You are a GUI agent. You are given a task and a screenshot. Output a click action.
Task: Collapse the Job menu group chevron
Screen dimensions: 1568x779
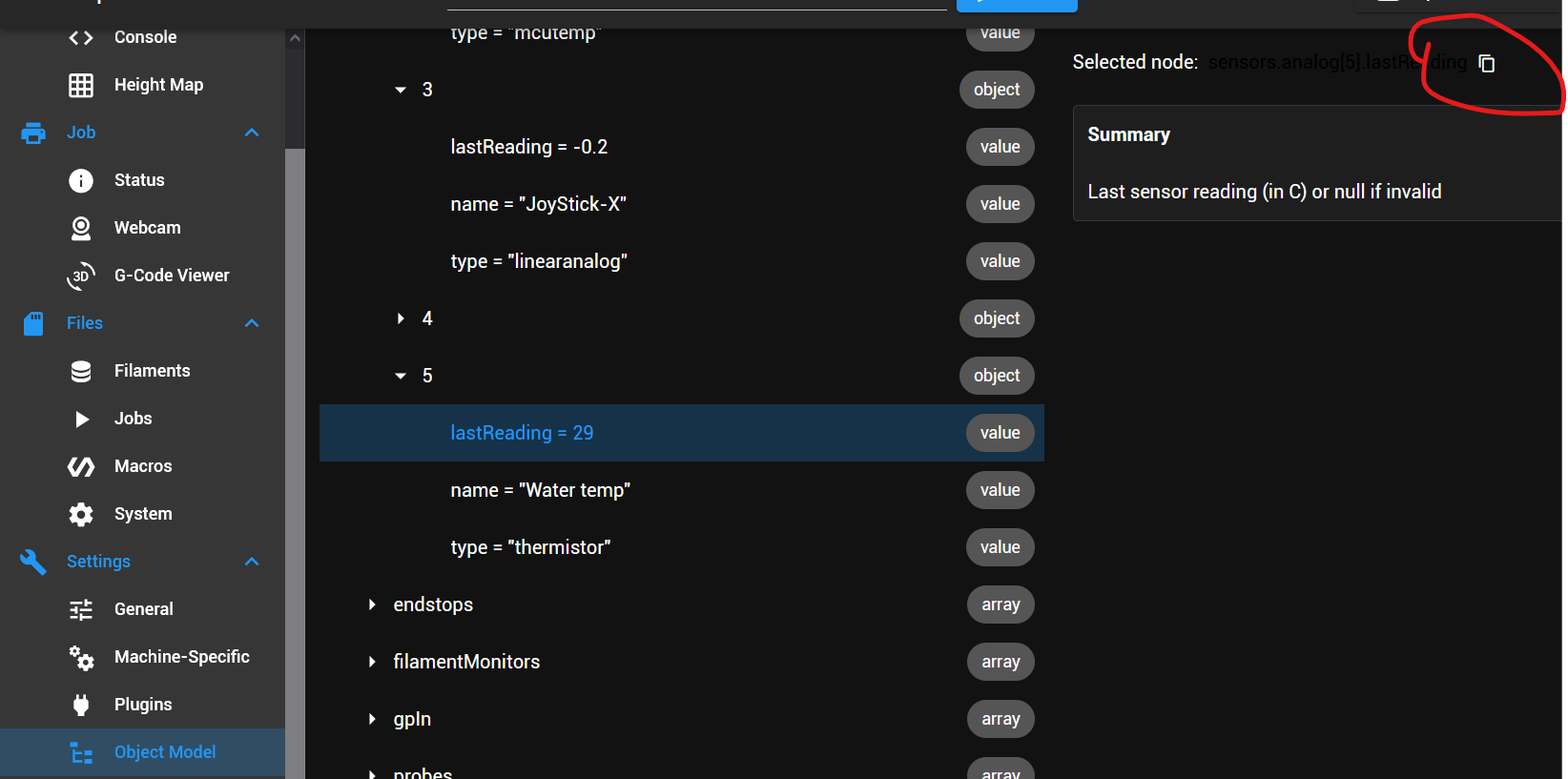[252, 133]
